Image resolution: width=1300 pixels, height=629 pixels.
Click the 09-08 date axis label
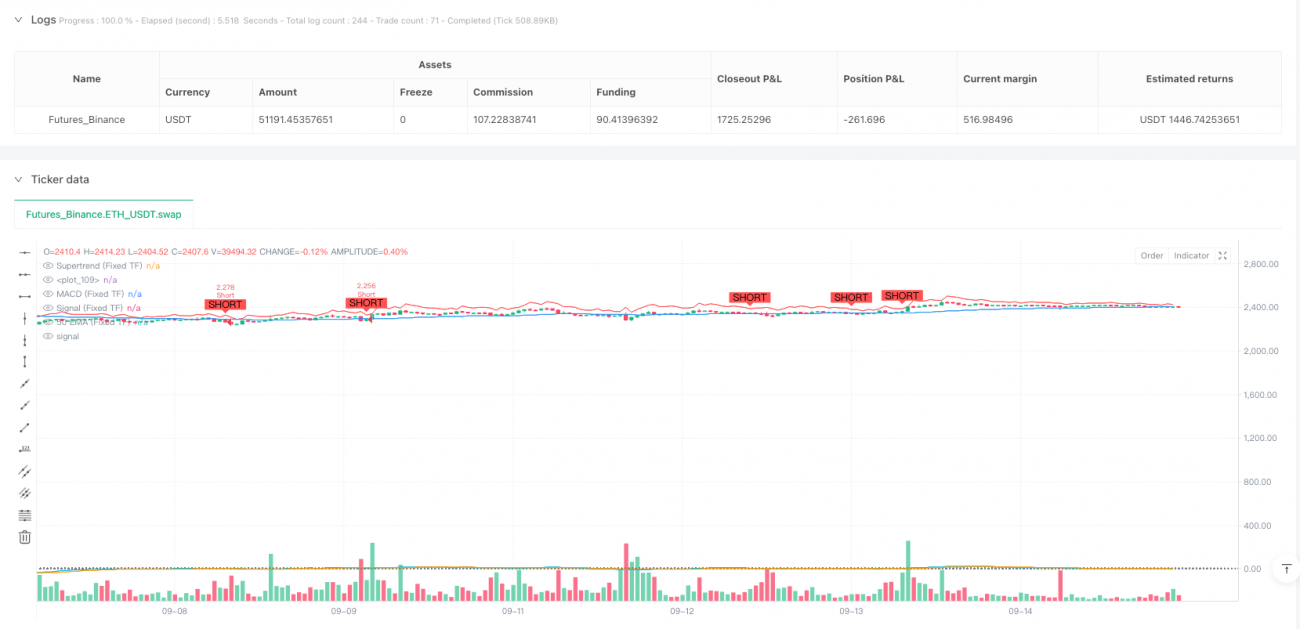[174, 610]
